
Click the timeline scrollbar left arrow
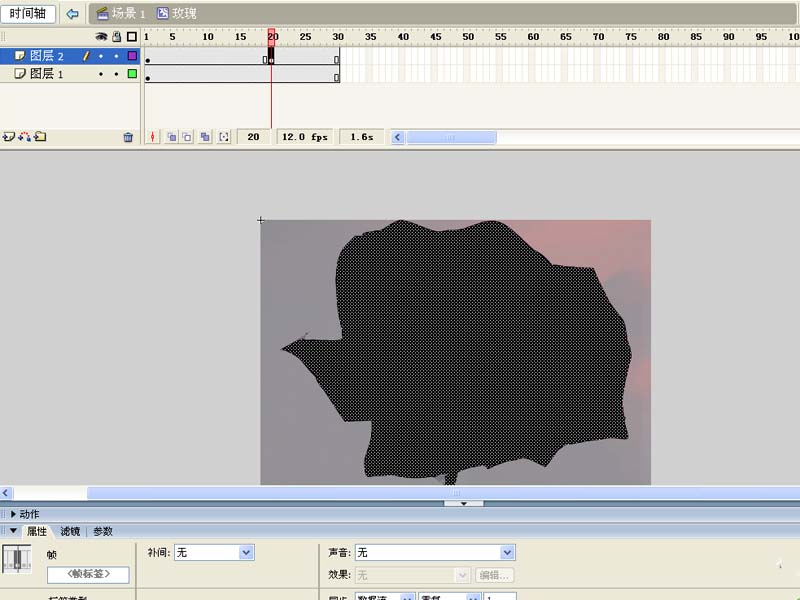(398, 137)
